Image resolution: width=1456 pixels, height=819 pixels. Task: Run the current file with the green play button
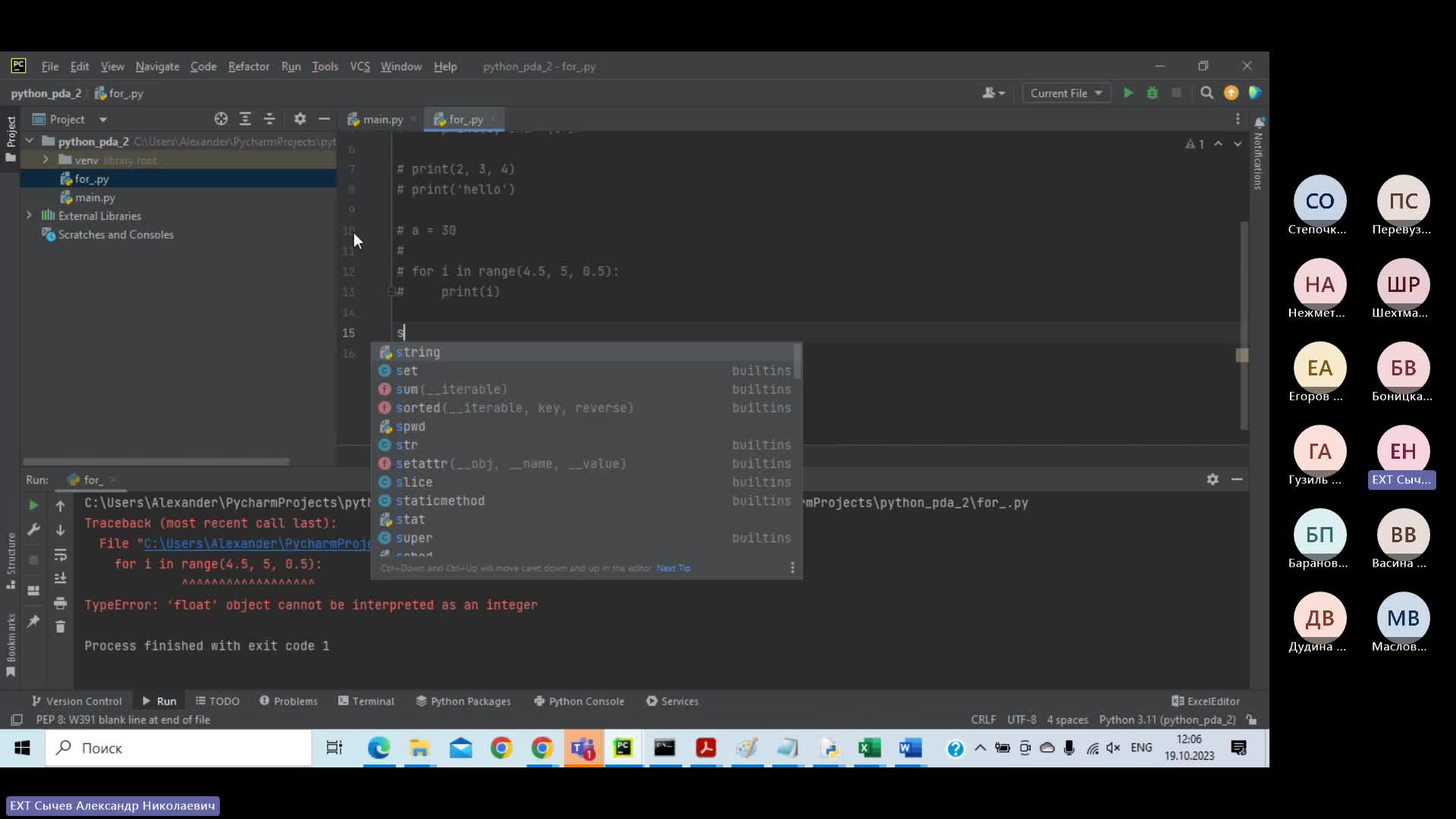coord(1128,93)
